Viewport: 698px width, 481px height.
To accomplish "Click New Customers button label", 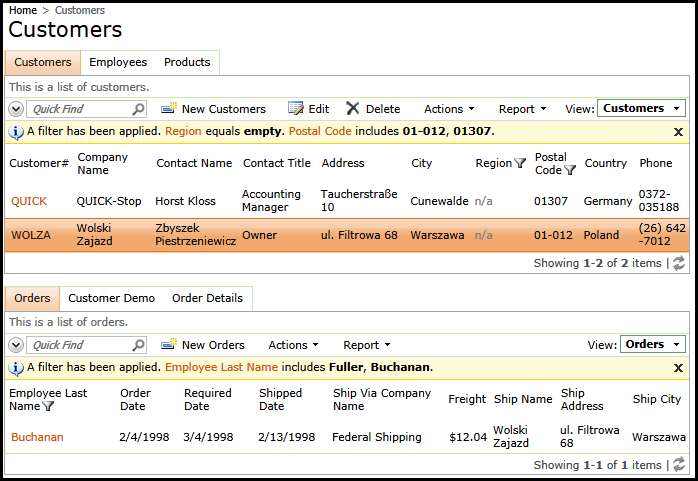I will click(224, 109).
